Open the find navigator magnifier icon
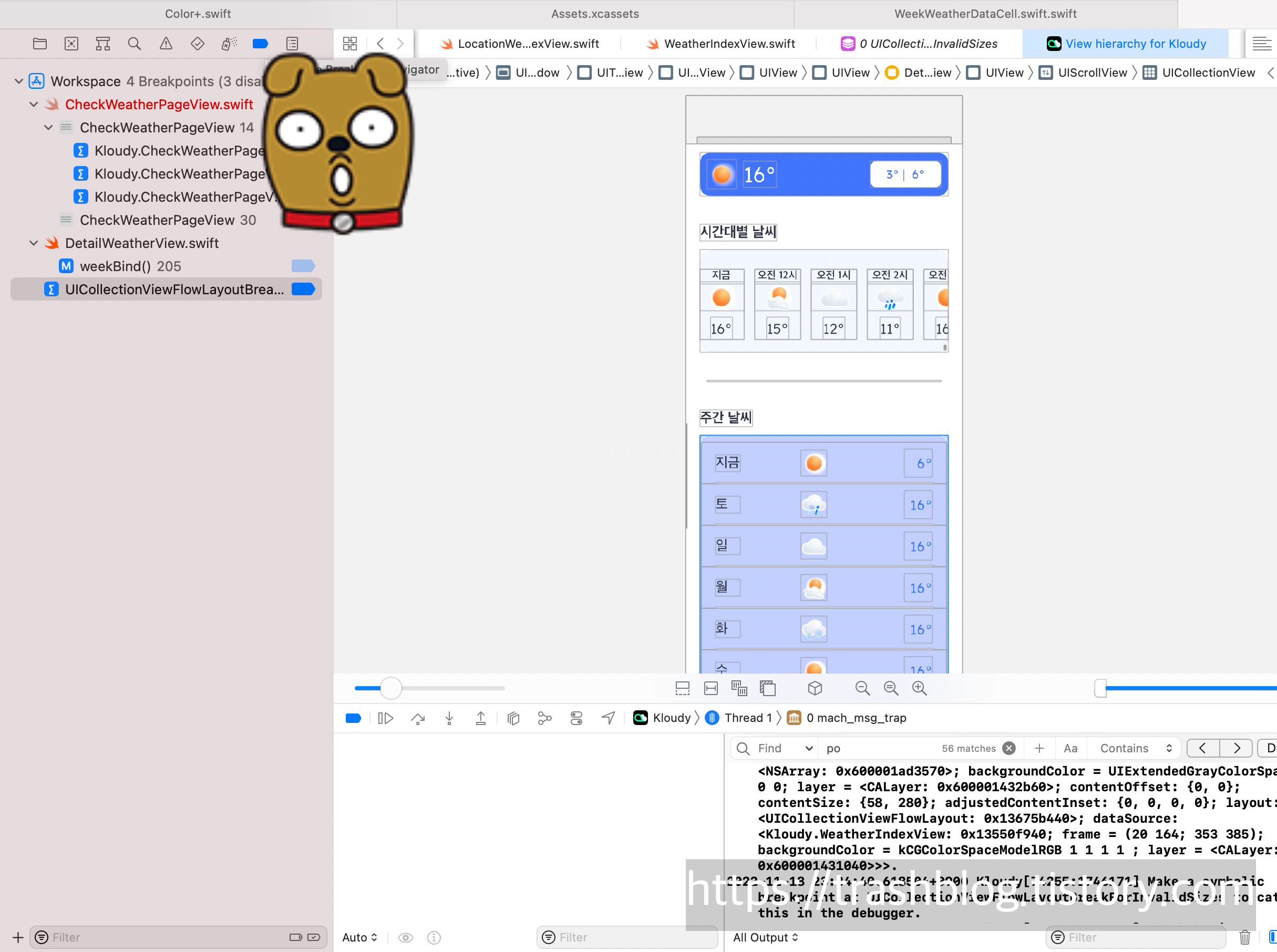The width and height of the screenshot is (1277, 952). [135, 44]
